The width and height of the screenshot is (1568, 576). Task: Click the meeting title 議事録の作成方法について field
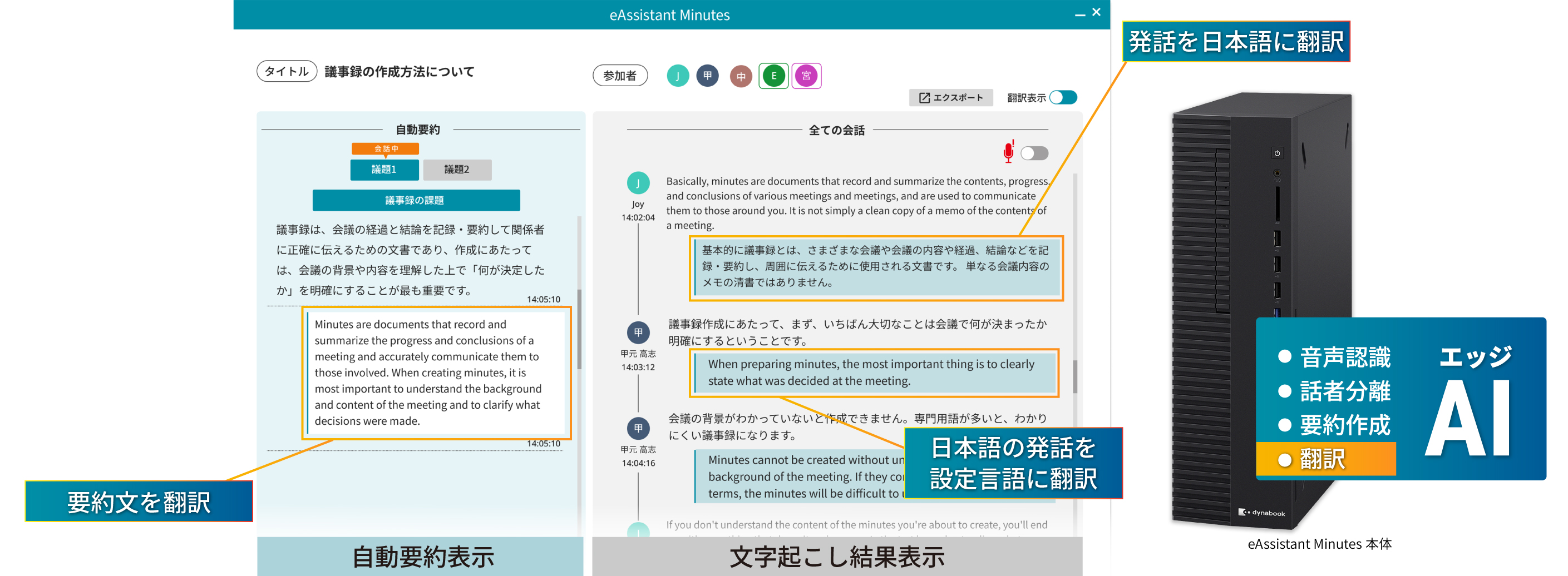400,72
